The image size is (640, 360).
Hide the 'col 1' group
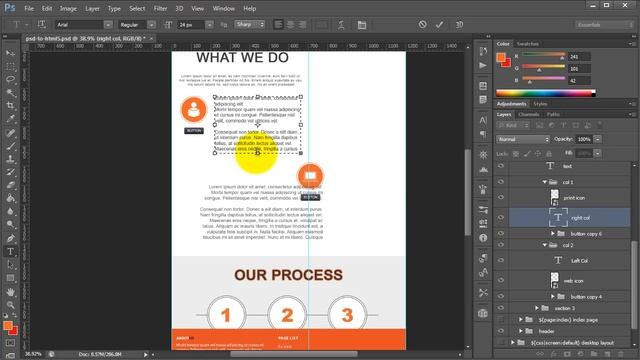501,182
